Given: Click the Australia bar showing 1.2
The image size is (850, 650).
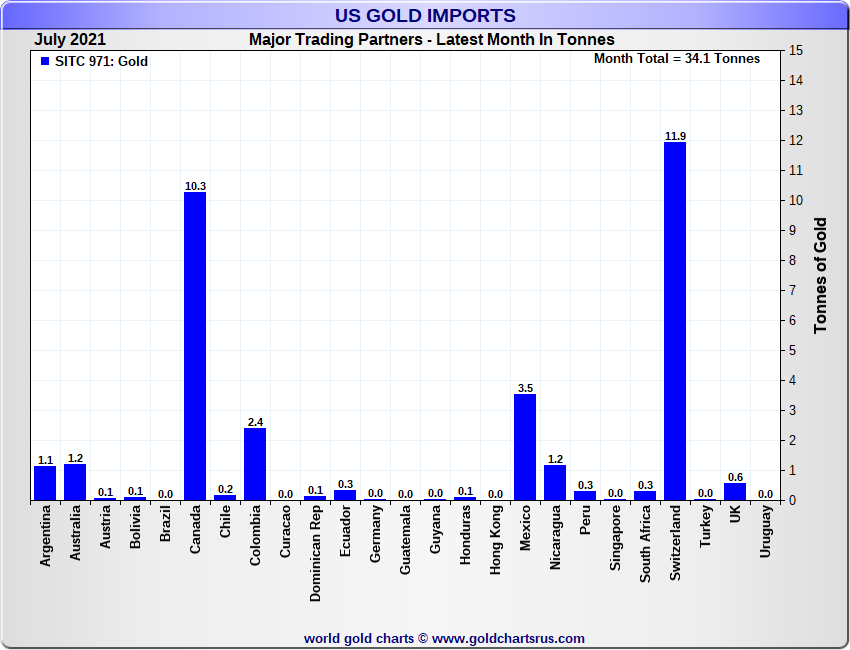Looking at the screenshot, I should point(75,482).
